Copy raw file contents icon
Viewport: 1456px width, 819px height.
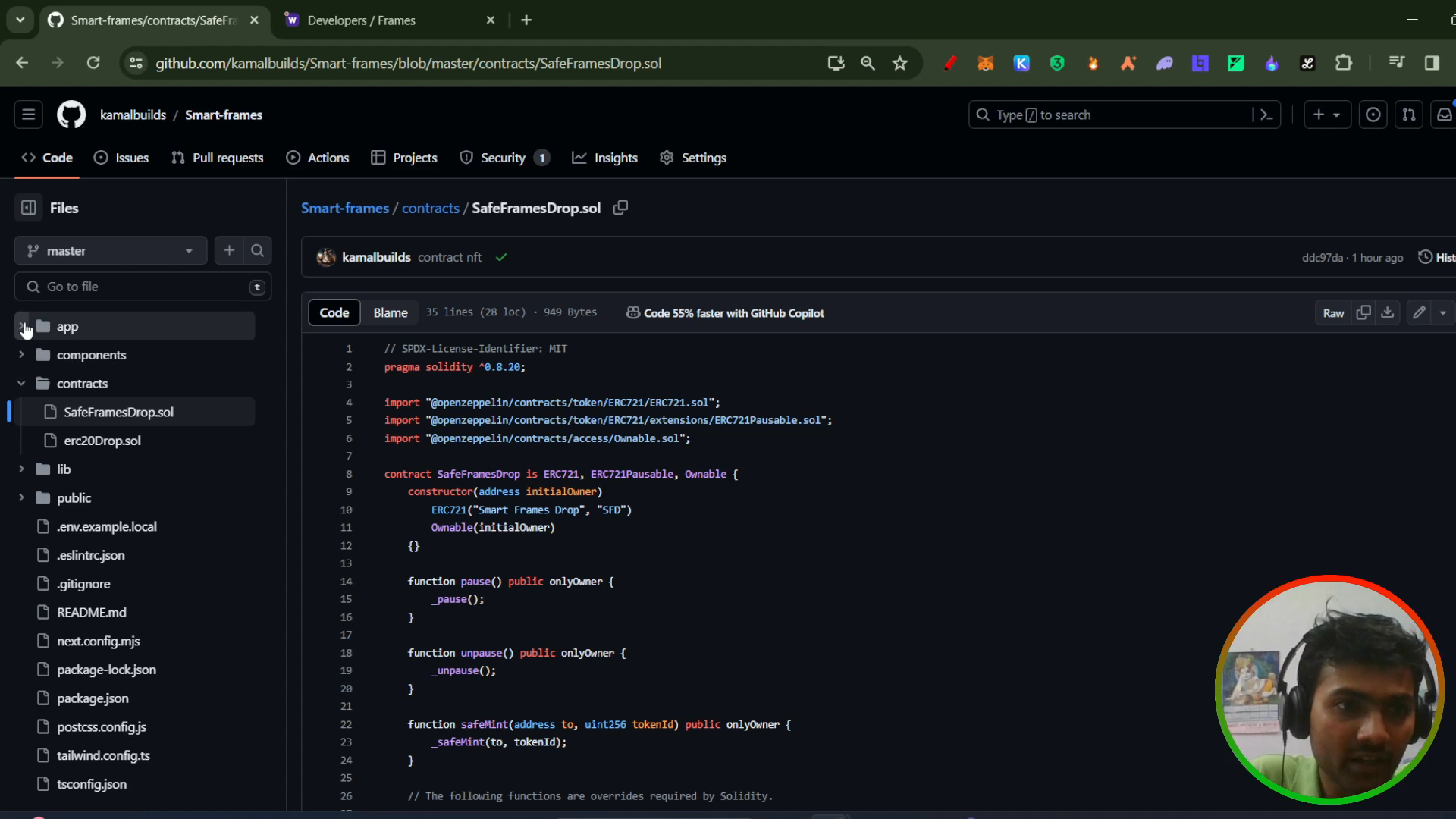[1363, 313]
